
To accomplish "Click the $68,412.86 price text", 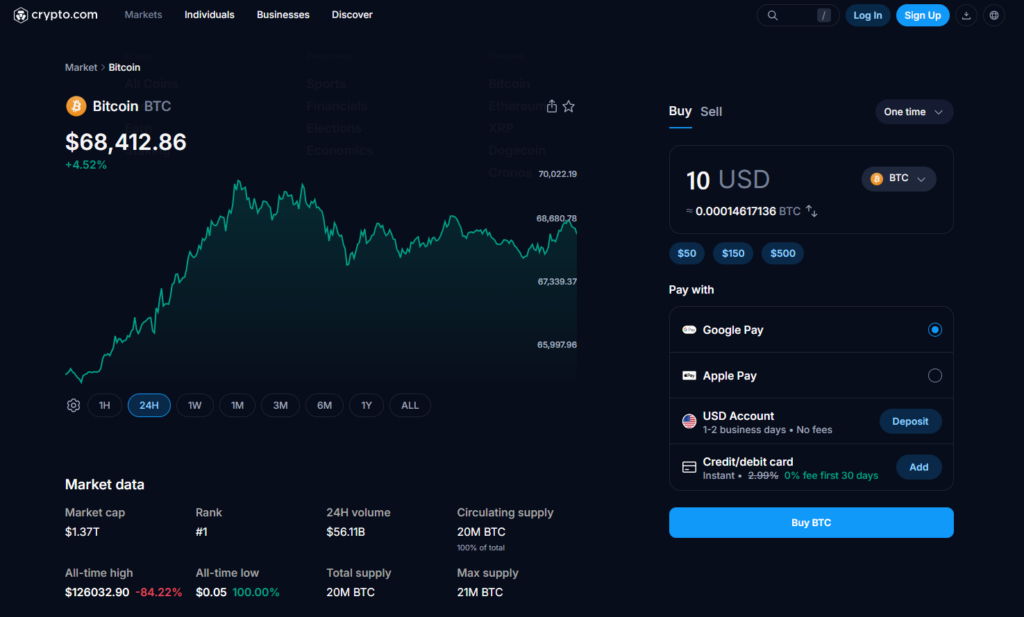I will point(125,142).
